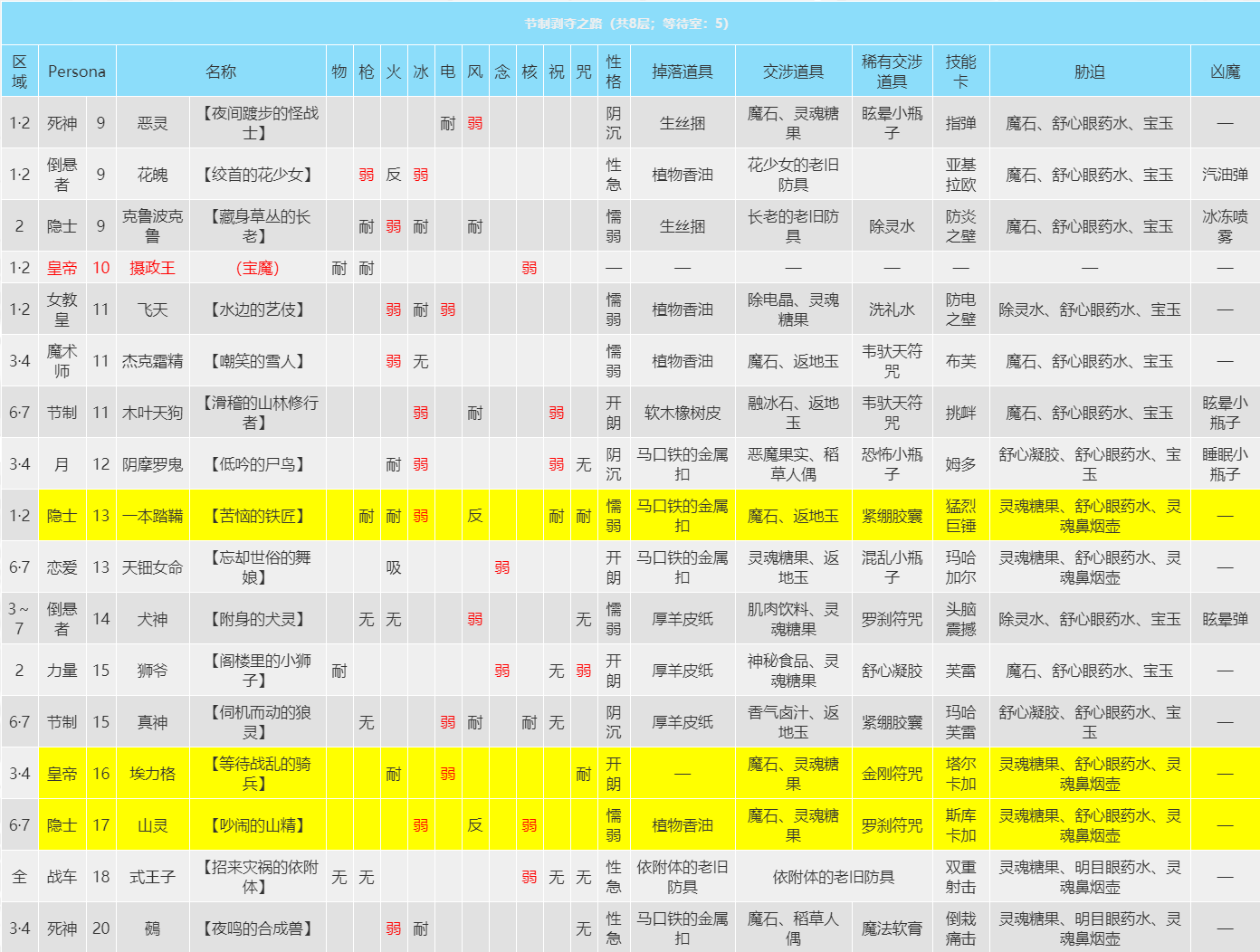Click the 名称 column header
The width and height of the screenshot is (1260, 952).
[221, 71]
